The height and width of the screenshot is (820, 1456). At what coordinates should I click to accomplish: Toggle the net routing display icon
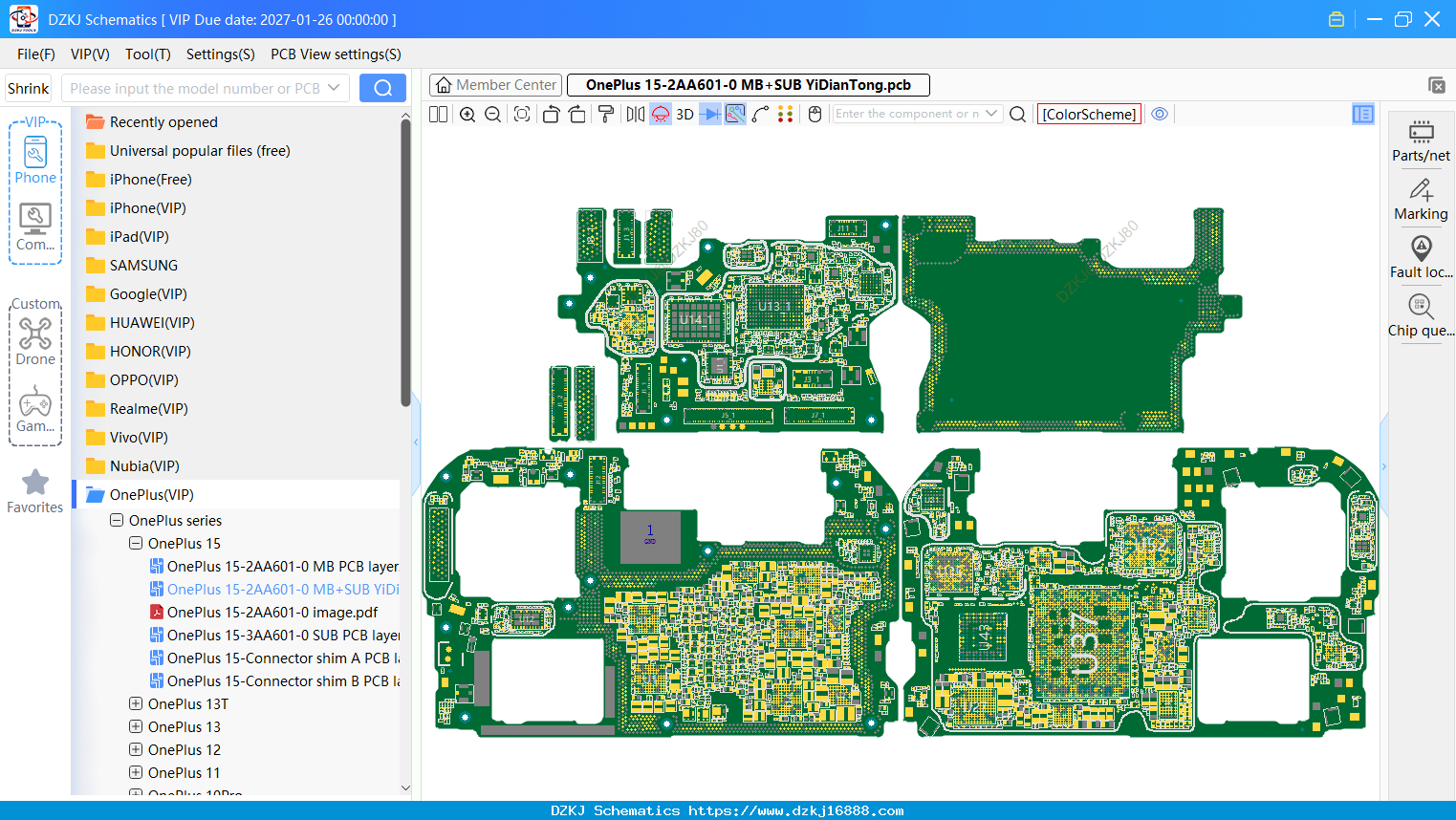[x=735, y=114]
